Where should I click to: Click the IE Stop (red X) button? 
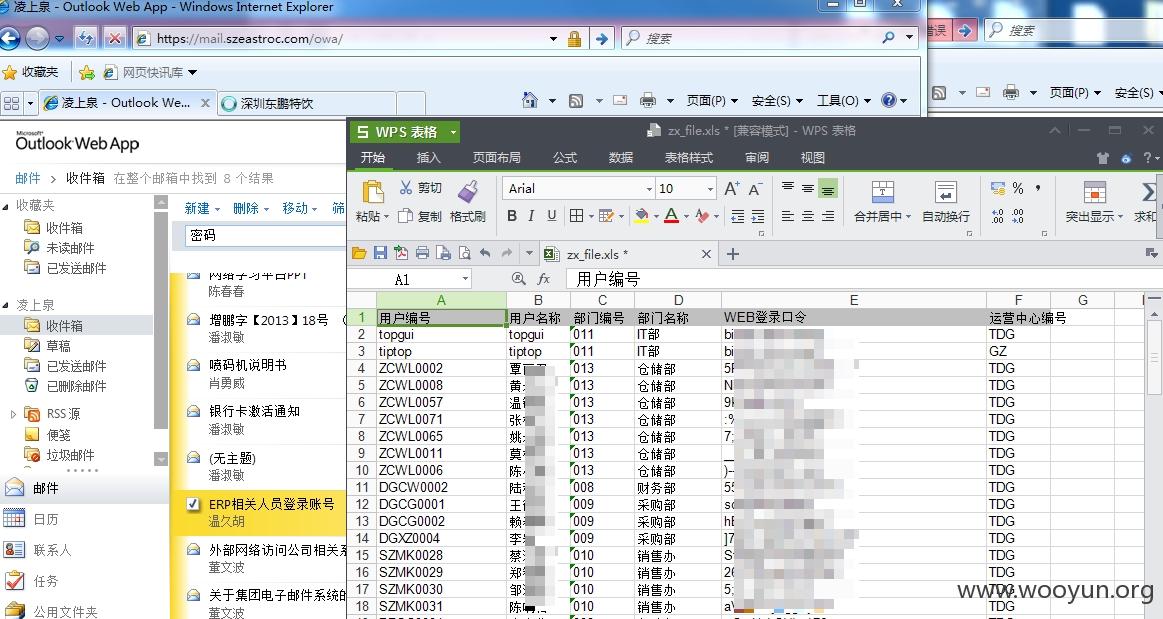[113, 37]
